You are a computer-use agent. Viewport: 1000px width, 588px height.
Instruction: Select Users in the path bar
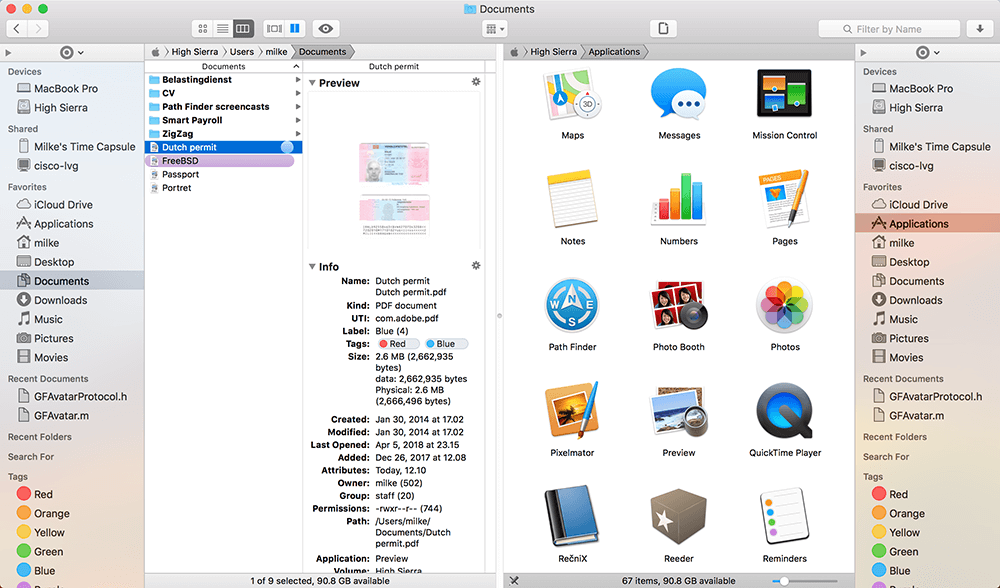coord(240,52)
